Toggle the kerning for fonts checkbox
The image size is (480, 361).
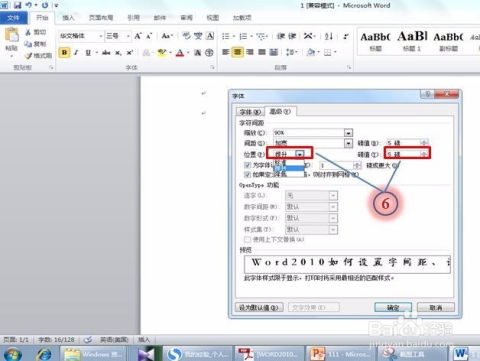(247, 165)
